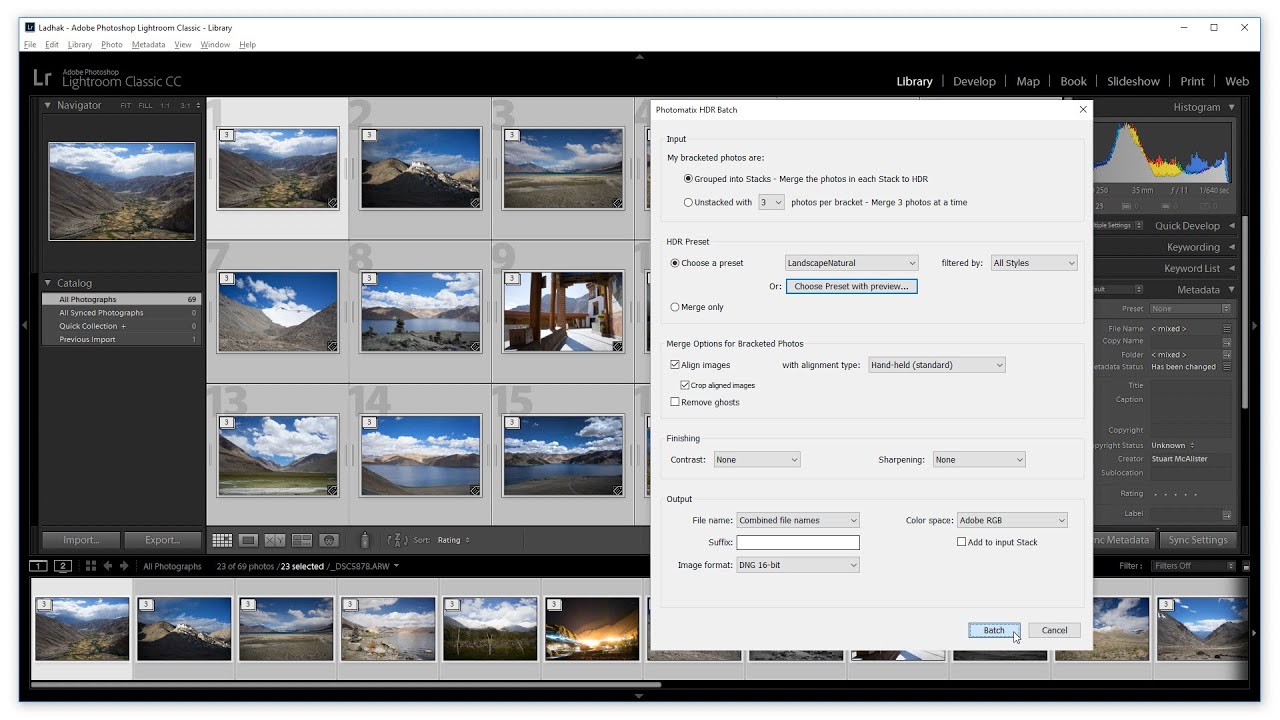1280x720 pixels.
Task: Hide top module picker via top arrow
Action: click(640, 57)
